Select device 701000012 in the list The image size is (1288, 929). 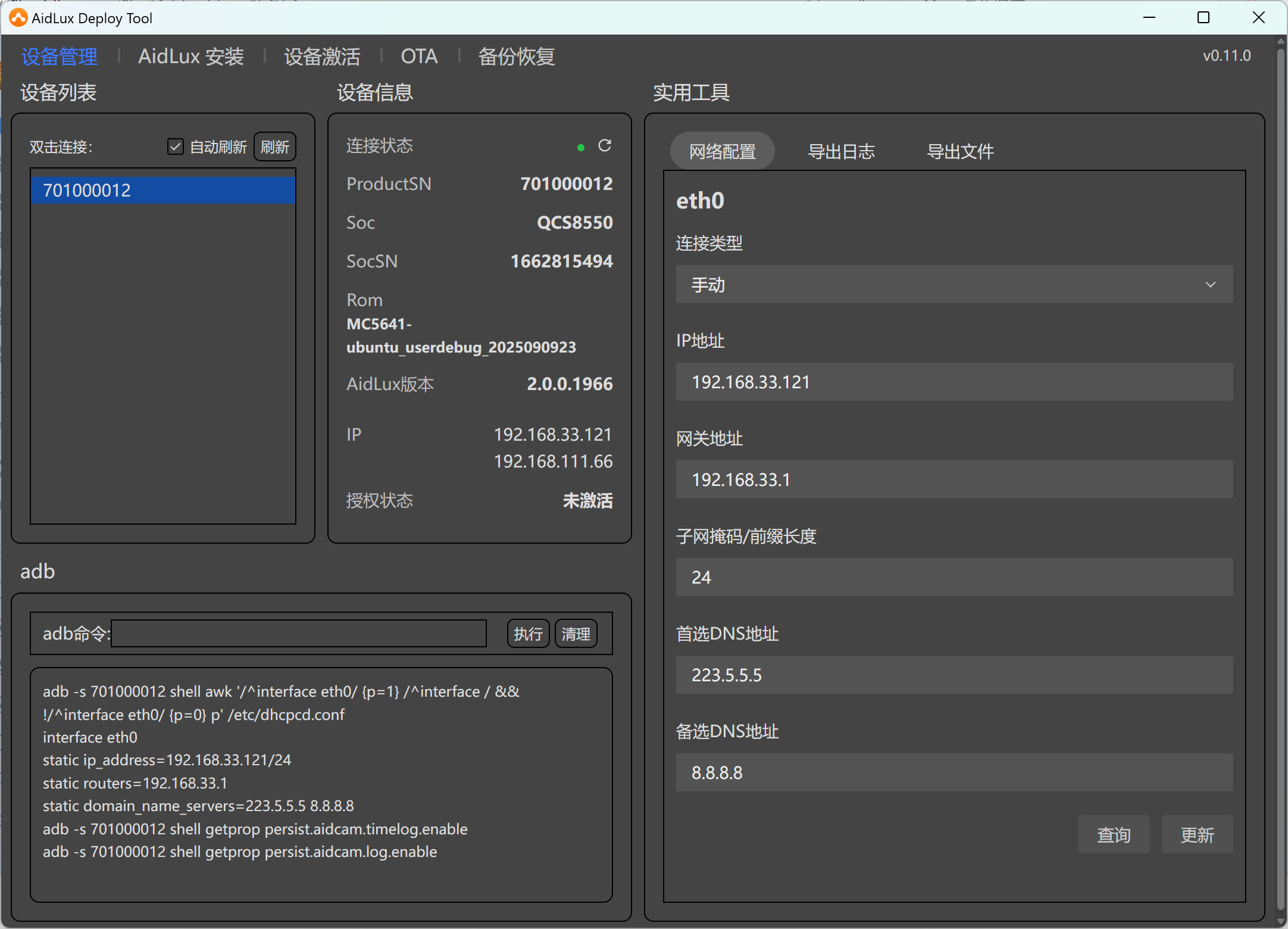162,190
